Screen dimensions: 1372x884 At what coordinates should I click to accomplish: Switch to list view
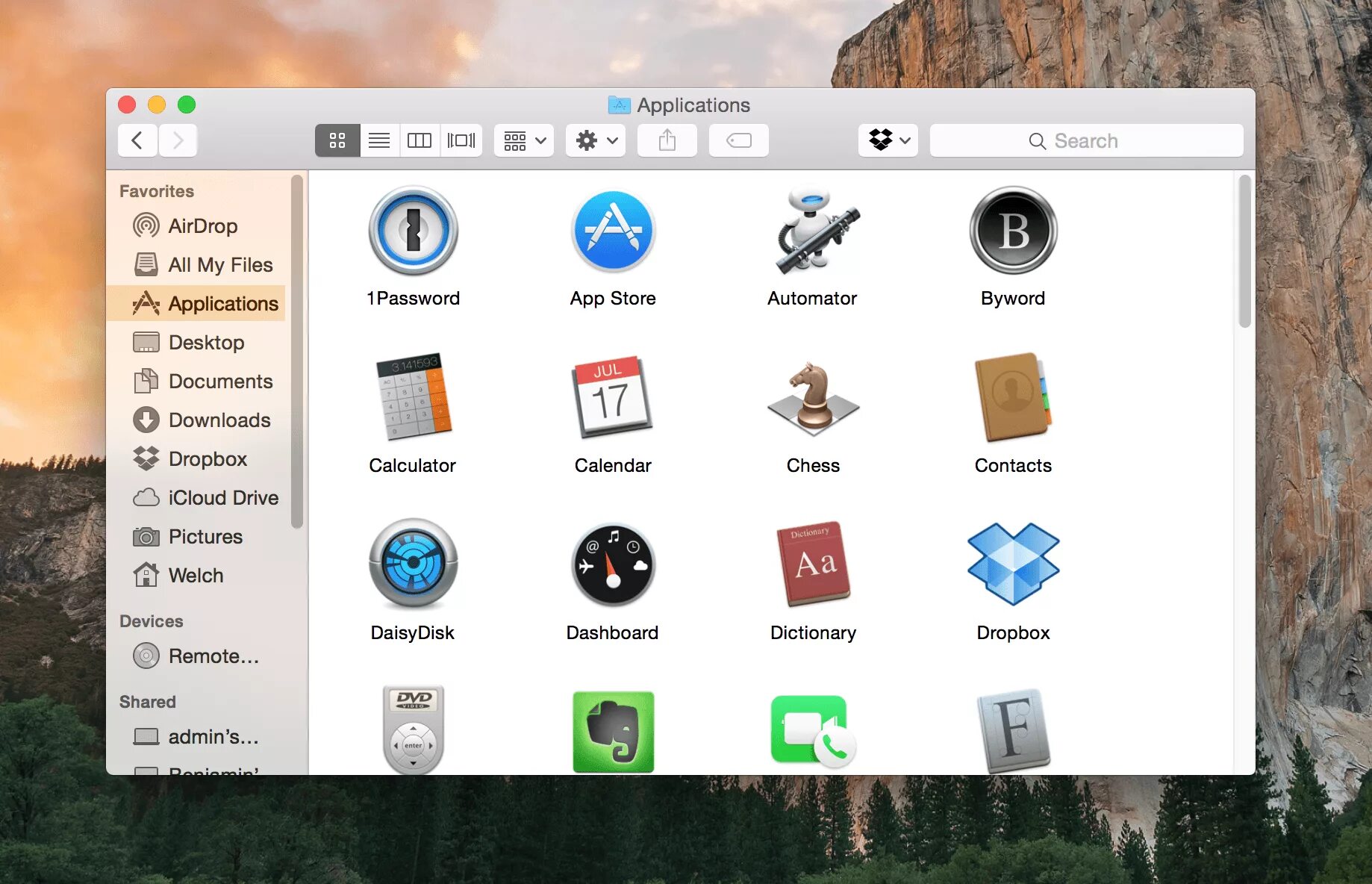click(x=379, y=140)
